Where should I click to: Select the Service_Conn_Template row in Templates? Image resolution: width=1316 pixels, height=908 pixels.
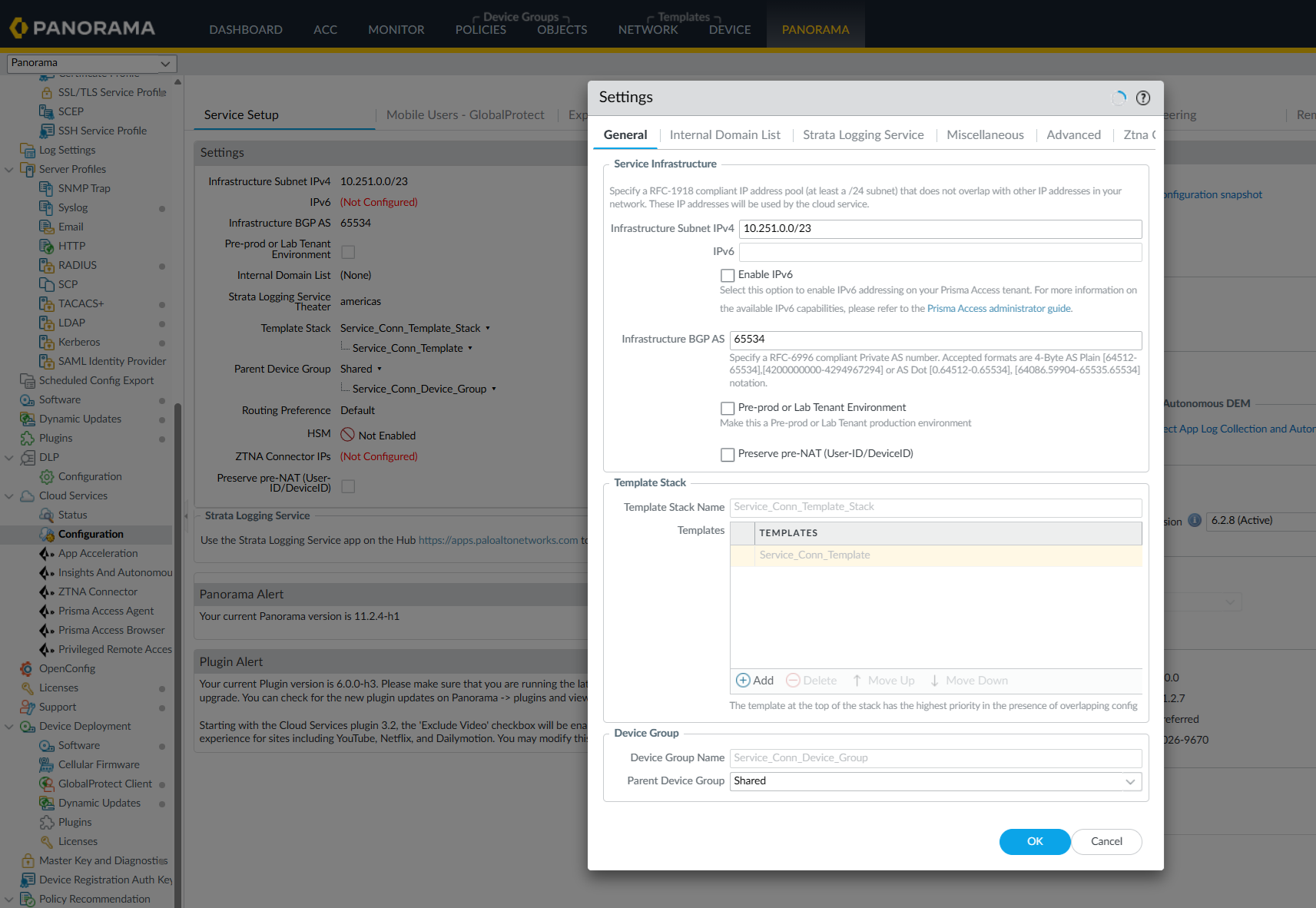click(x=936, y=555)
